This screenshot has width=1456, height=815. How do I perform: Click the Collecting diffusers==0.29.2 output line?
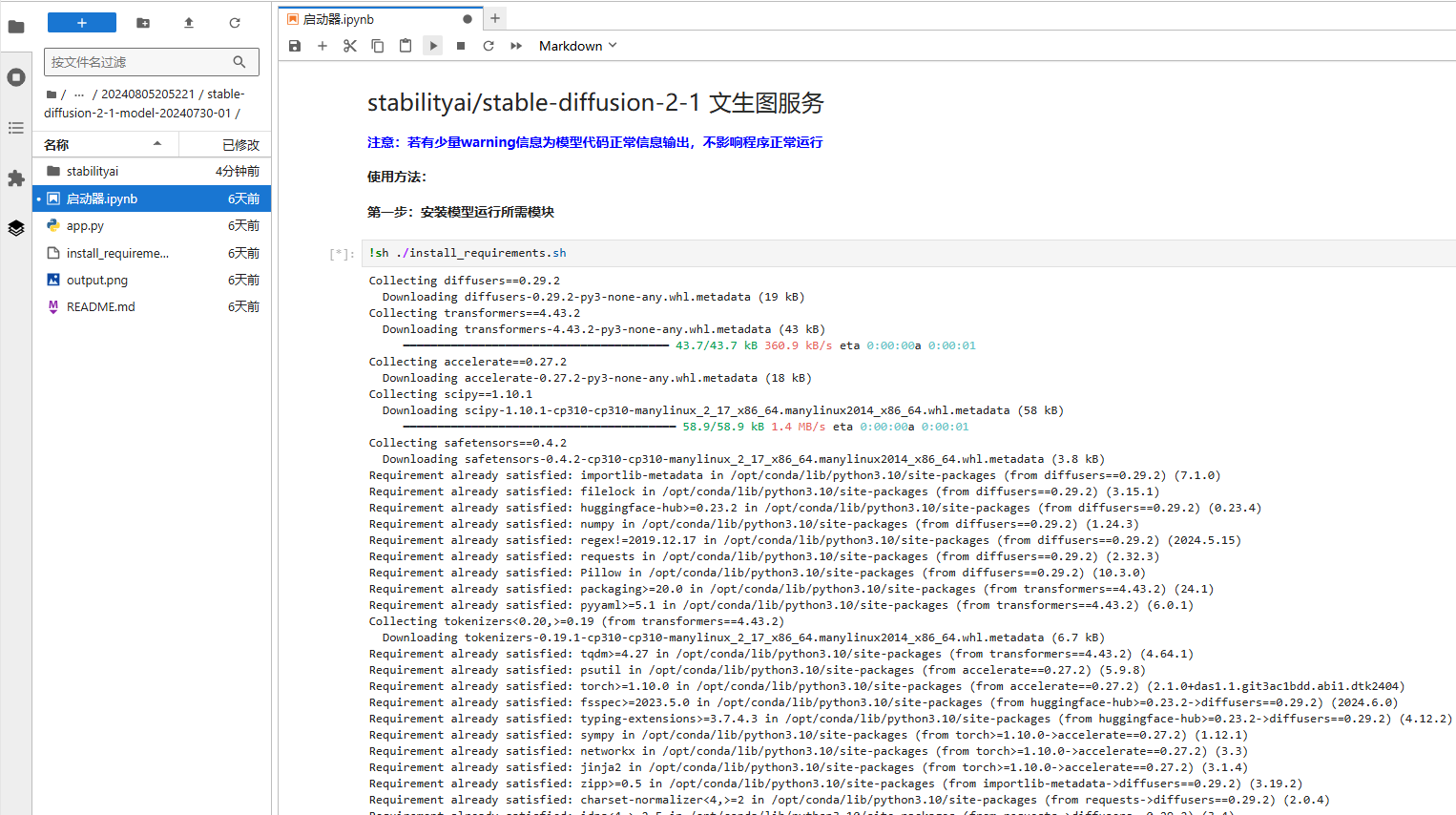[465, 281]
